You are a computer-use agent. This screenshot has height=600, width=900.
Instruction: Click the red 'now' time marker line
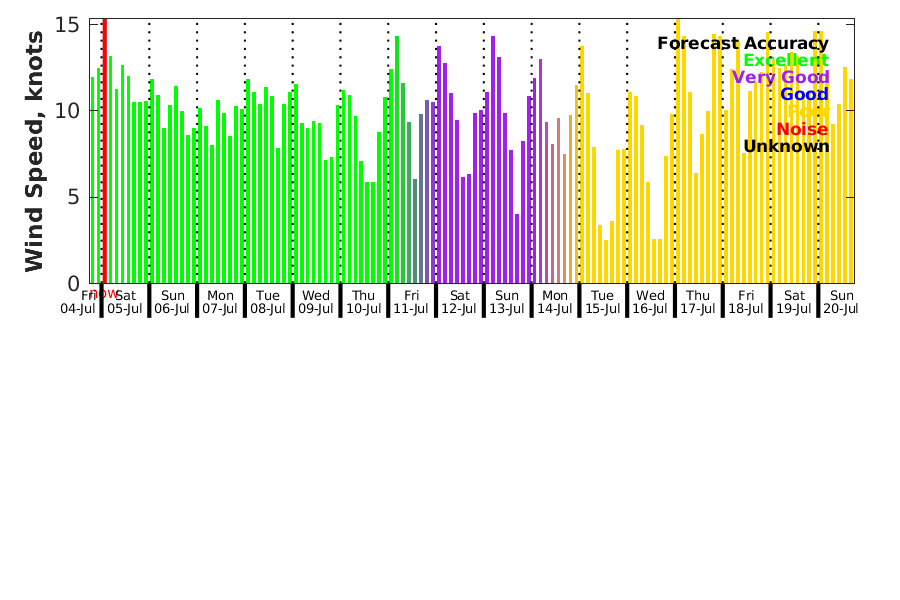click(x=104, y=150)
